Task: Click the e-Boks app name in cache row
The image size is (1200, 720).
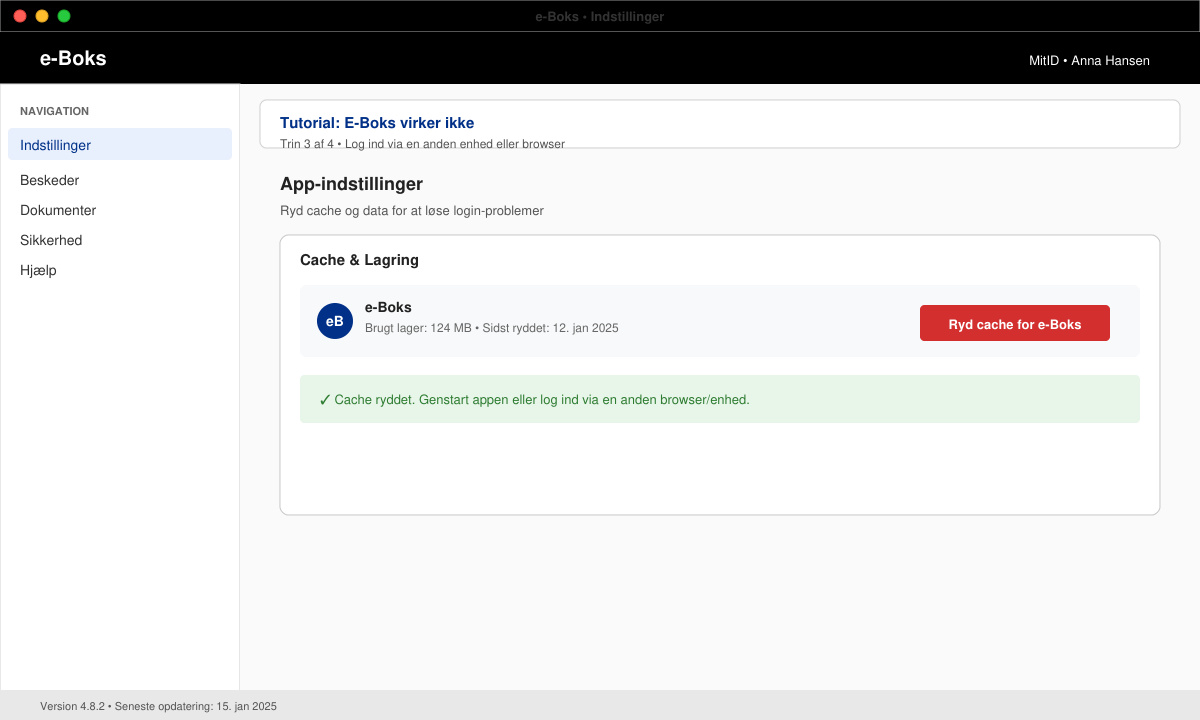Action: [388, 307]
